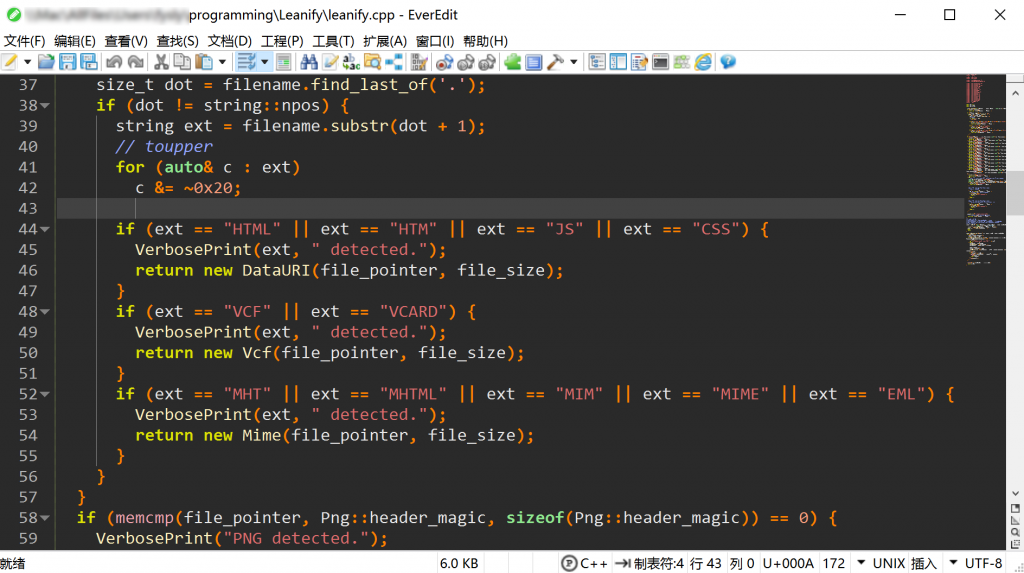Click the green grid blocks icon

[682, 62]
